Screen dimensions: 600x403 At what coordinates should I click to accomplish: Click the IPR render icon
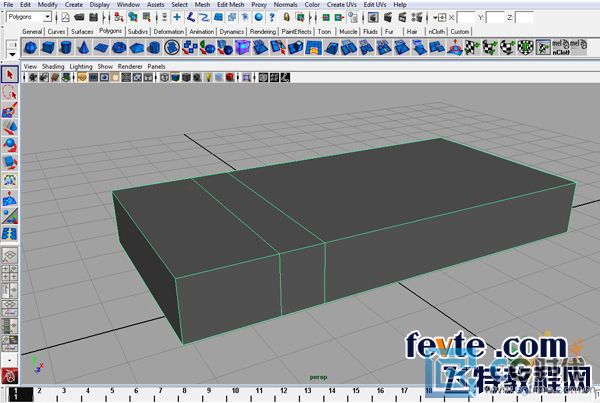tap(402, 17)
